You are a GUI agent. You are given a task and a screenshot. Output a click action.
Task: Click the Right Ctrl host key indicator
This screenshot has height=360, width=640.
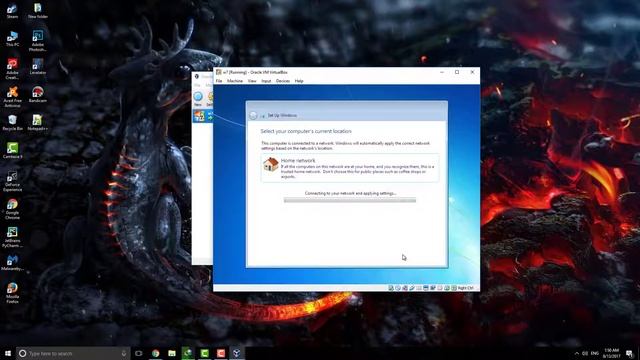(x=465, y=288)
